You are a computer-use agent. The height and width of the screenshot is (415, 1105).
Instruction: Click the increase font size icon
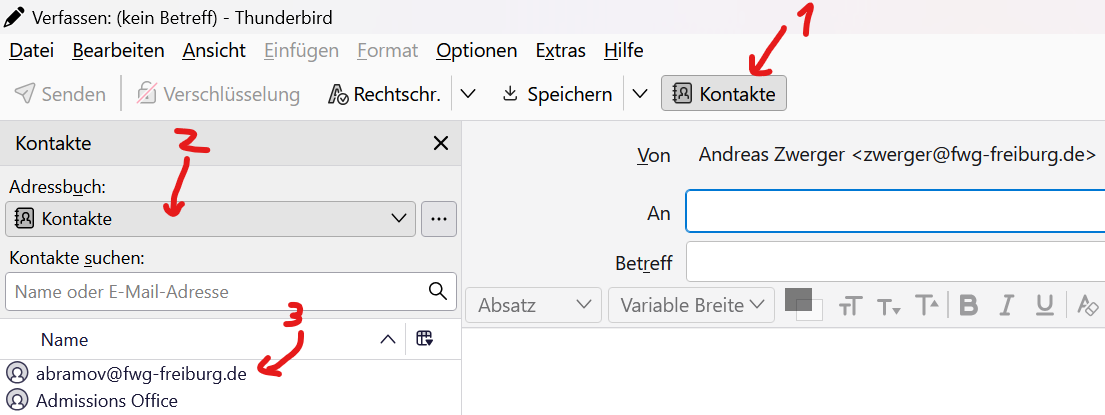click(x=927, y=305)
